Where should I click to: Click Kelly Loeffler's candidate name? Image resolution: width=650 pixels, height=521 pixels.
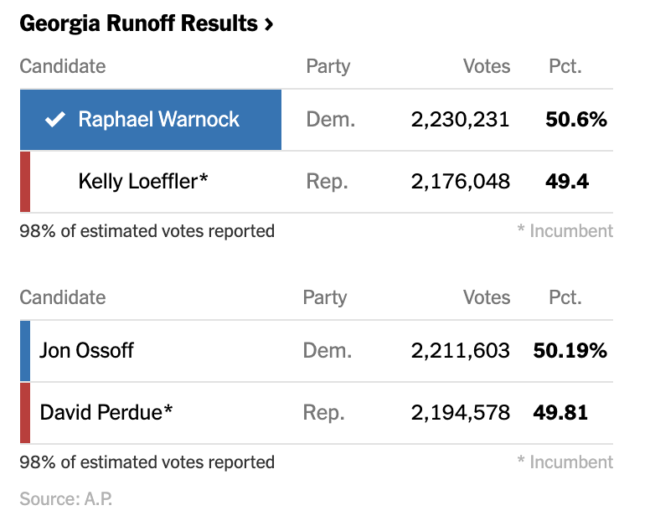click(143, 181)
